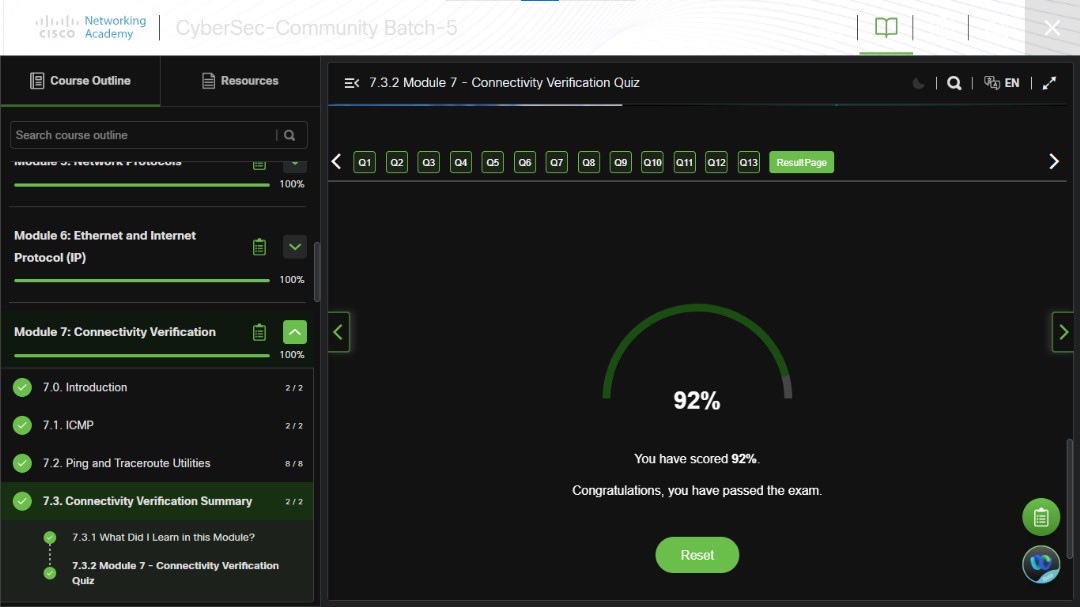
Task: Open Module 7 clipboard assessment icon
Action: [259, 332]
